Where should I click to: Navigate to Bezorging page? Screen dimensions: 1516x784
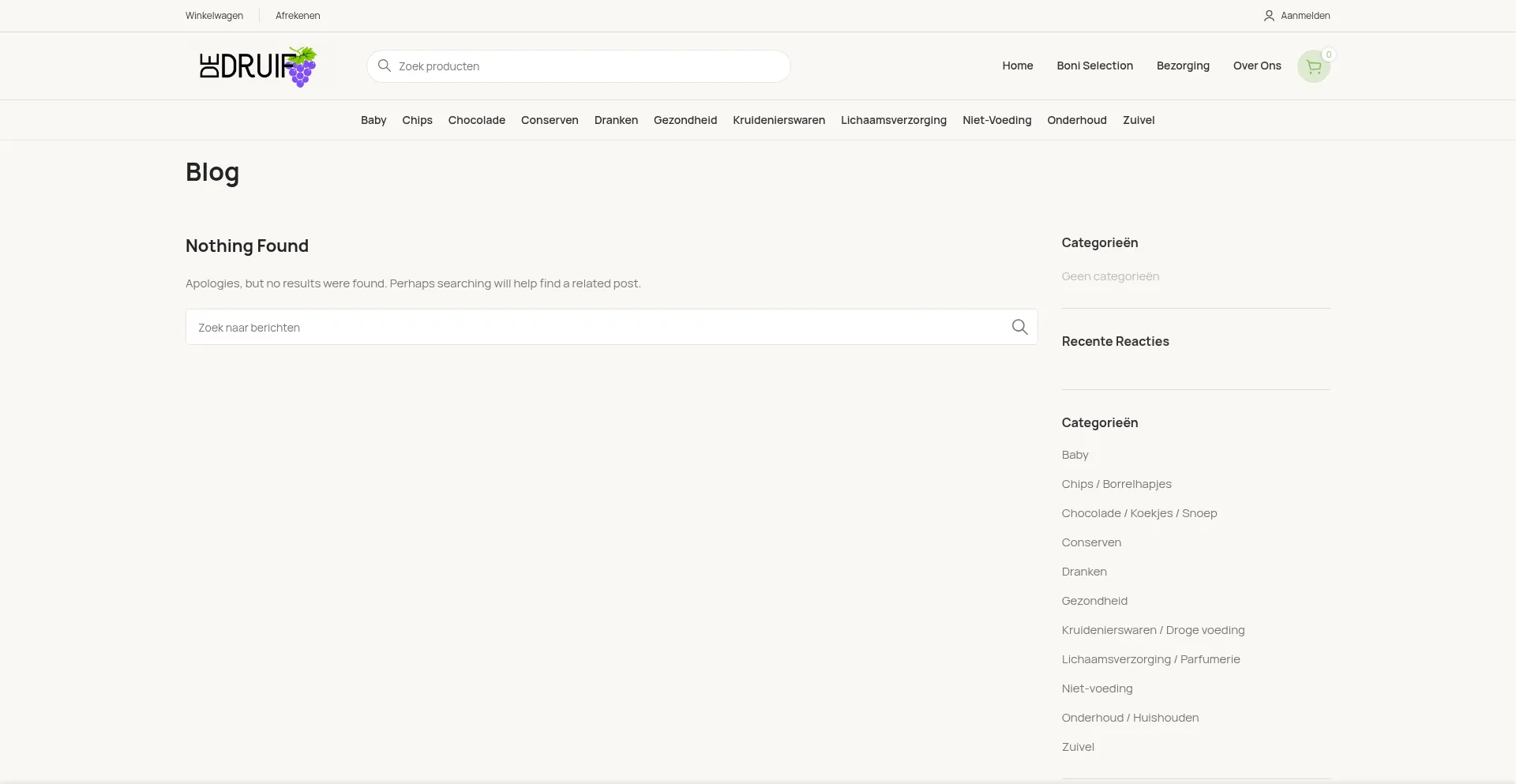pyautogui.click(x=1182, y=66)
